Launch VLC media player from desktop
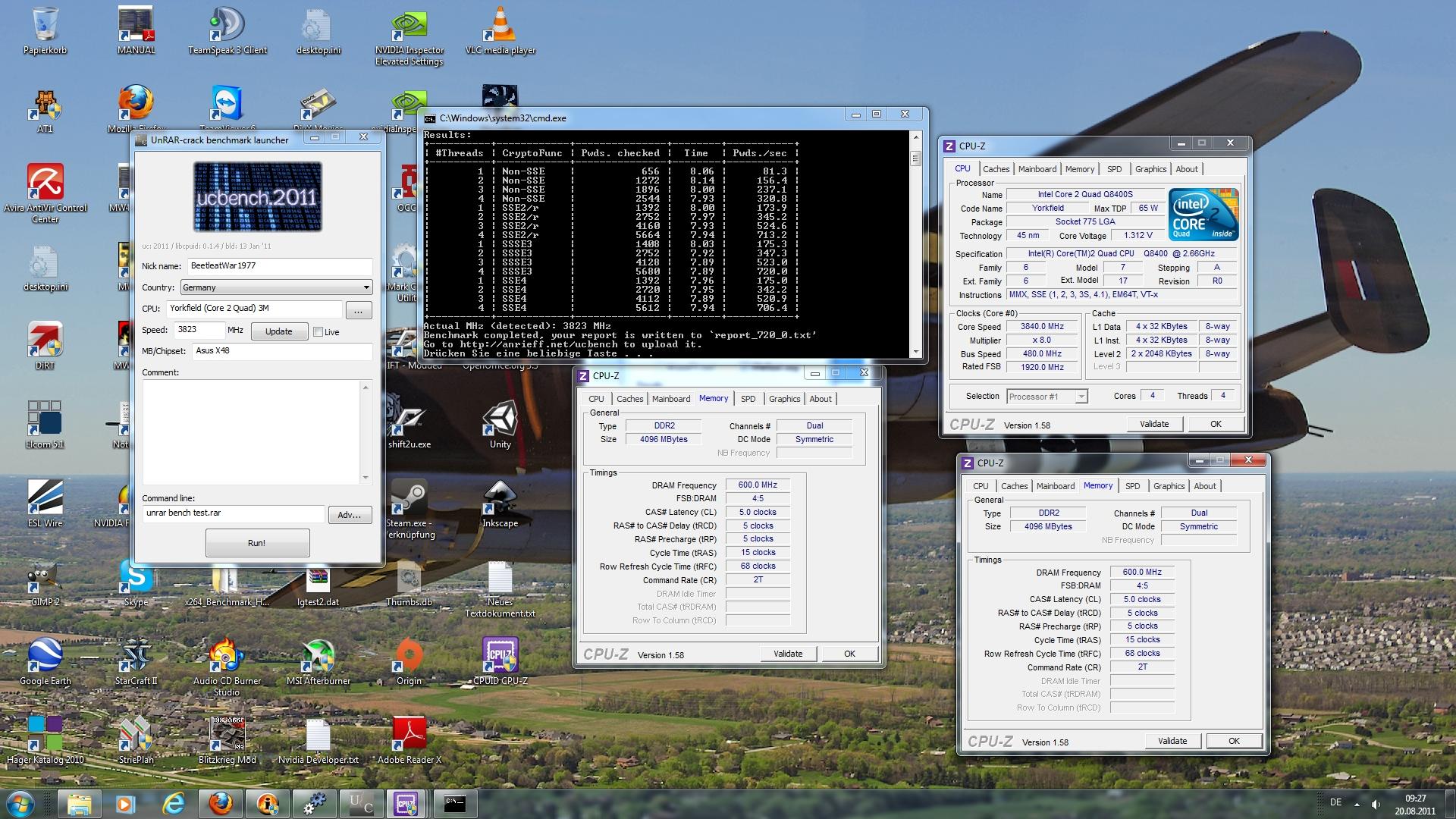This screenshot has width=1456, height=819. coord(500,30)
